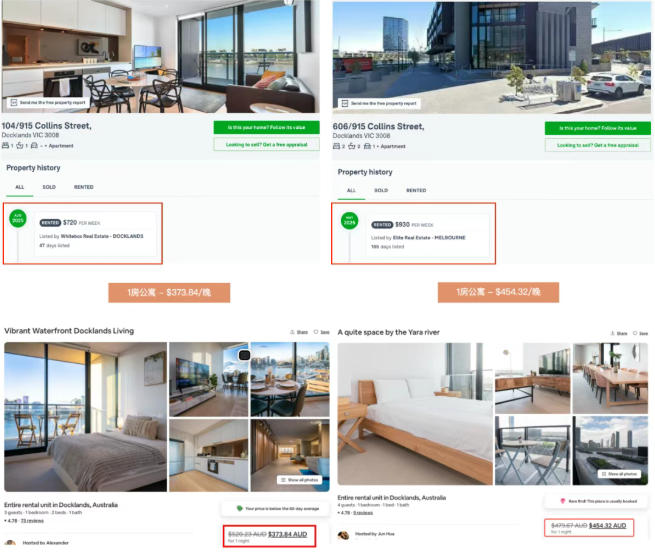This screenshot has width=655, height=552.
Task: Click Share icon on Yara river listing
Action: 612,333
